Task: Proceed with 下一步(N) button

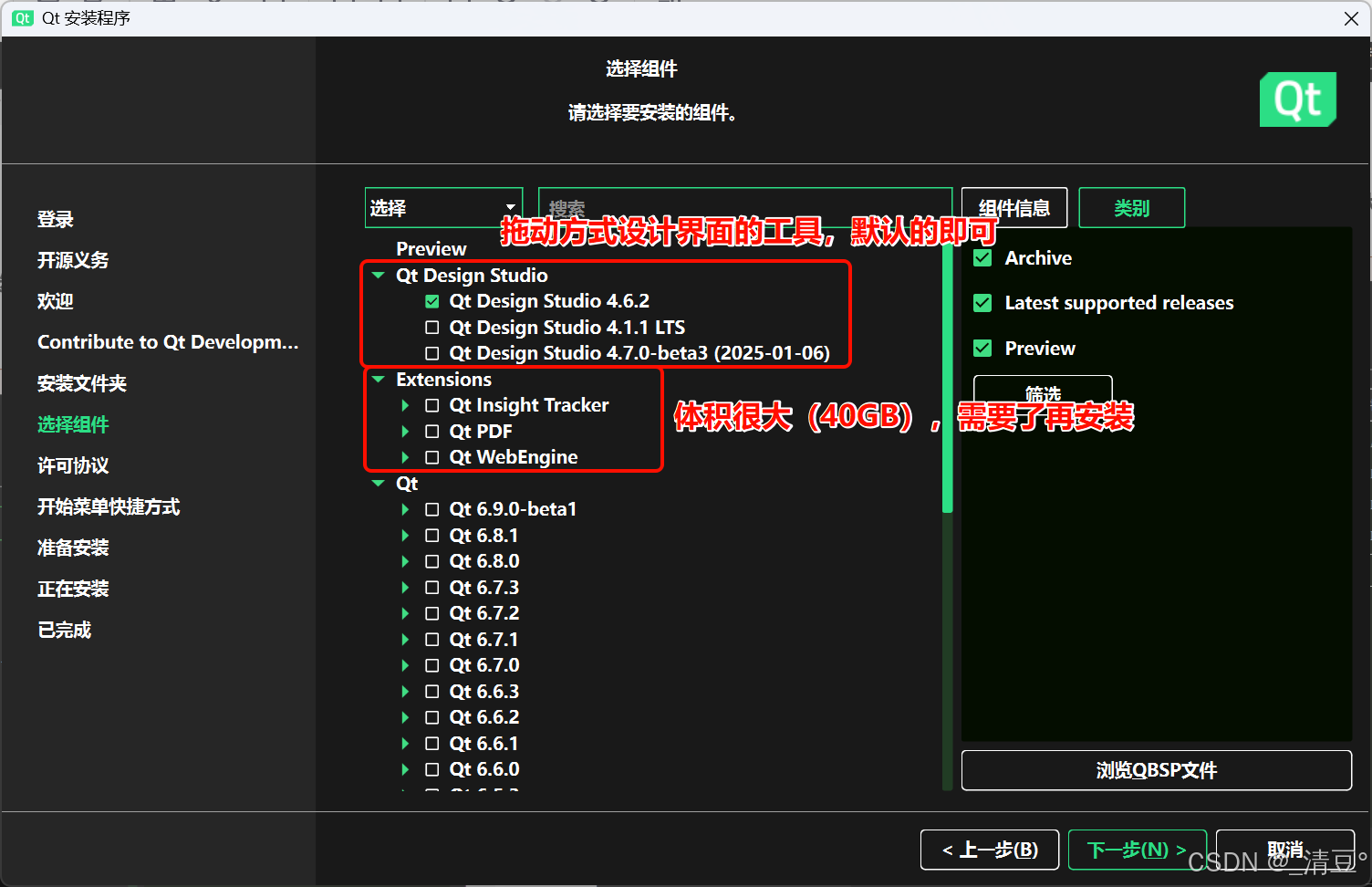Action: 1137,850
